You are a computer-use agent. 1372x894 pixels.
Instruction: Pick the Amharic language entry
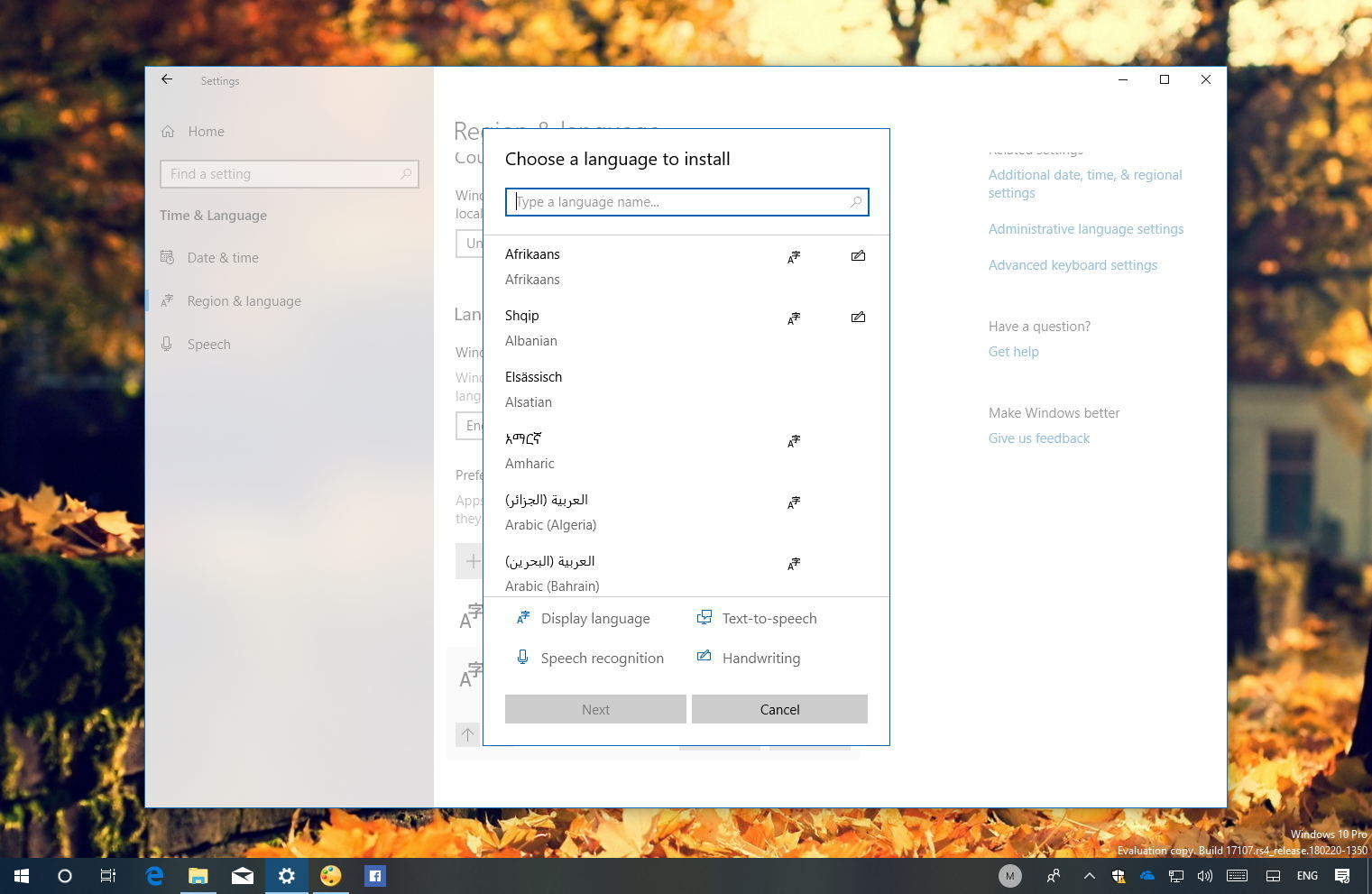pos(686,451)
